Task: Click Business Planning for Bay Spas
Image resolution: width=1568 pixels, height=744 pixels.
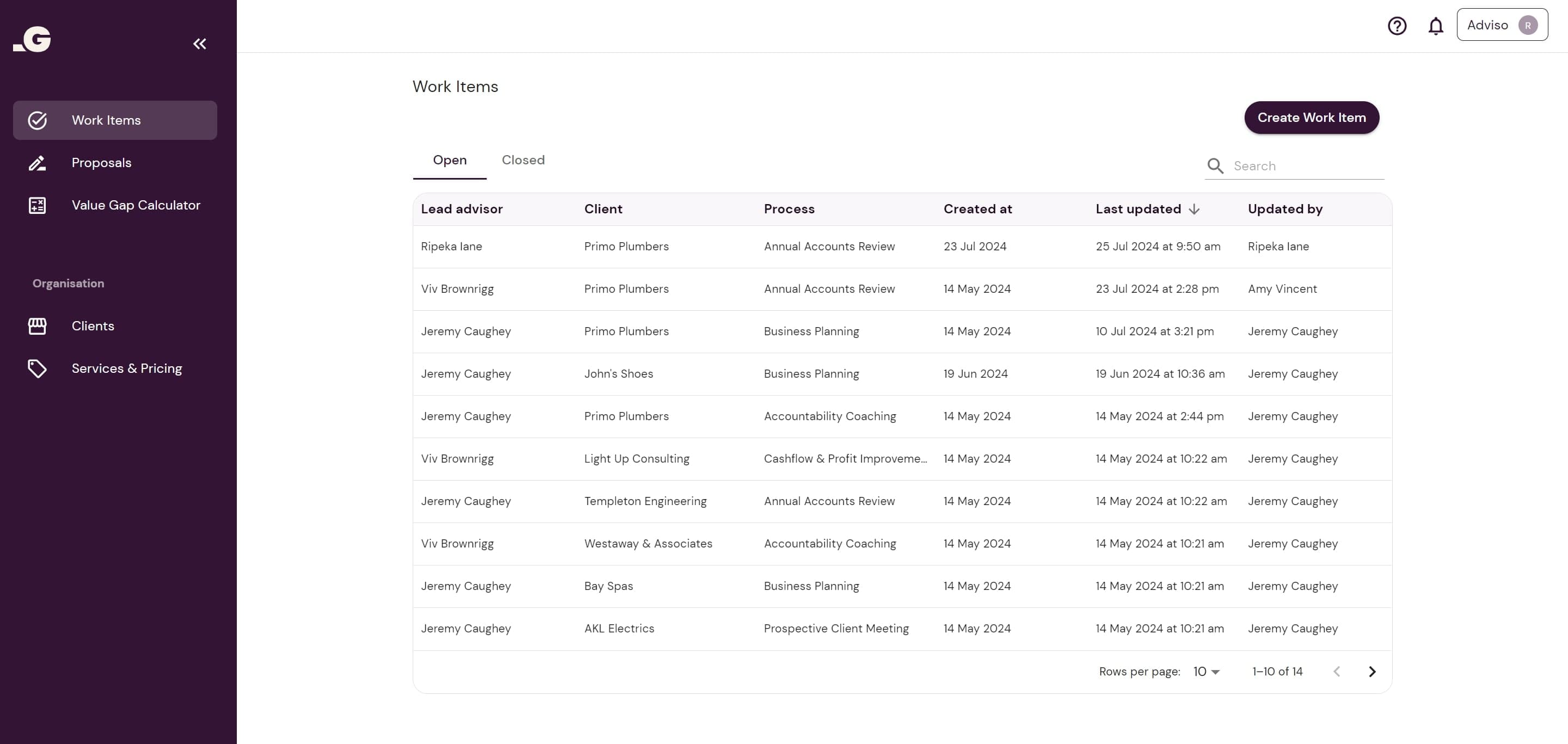Action: point(811,587)
